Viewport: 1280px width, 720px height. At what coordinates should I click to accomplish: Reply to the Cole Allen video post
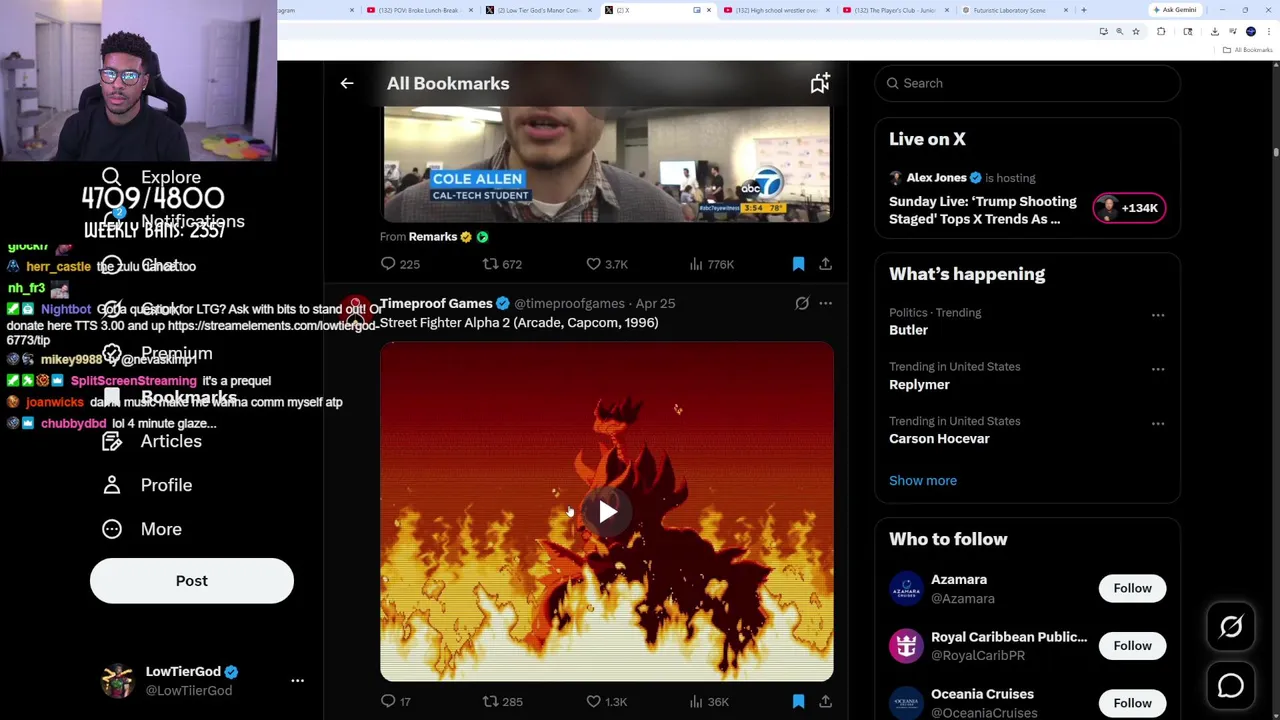[399, 264]
